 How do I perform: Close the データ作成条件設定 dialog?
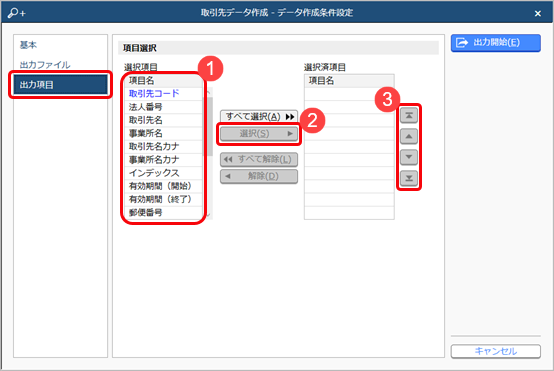[x=537, y=13]
